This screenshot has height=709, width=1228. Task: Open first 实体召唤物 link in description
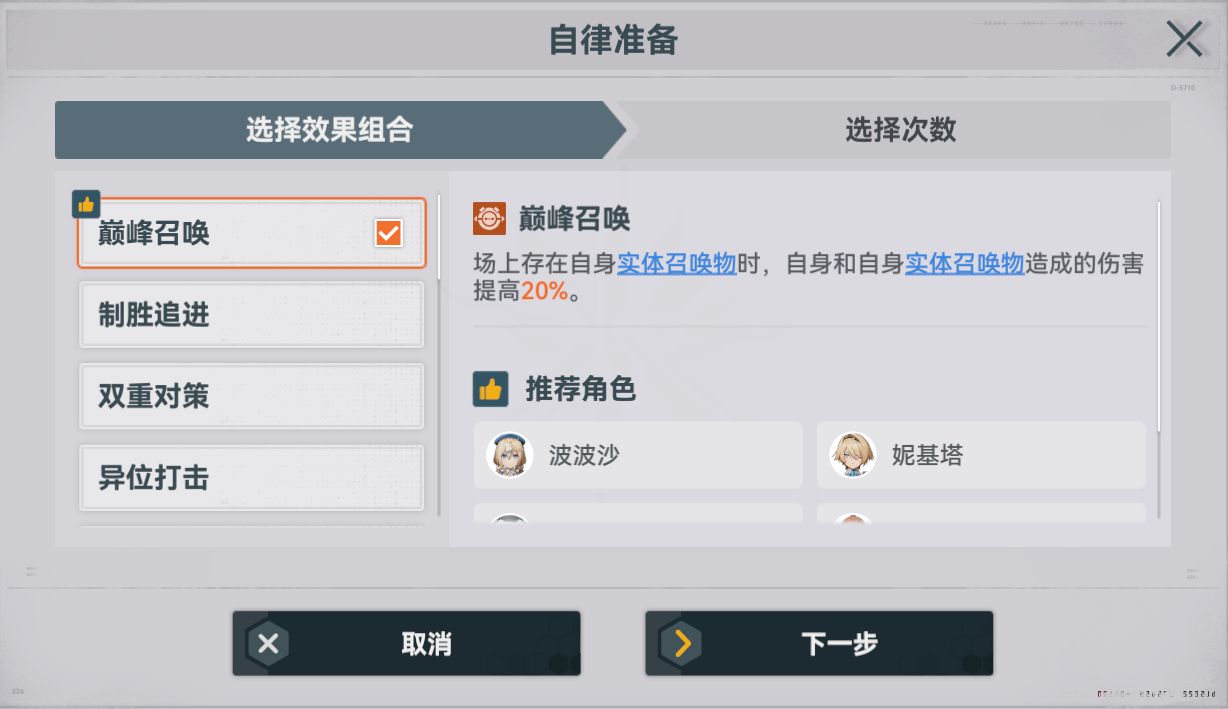tap(677, 264)
